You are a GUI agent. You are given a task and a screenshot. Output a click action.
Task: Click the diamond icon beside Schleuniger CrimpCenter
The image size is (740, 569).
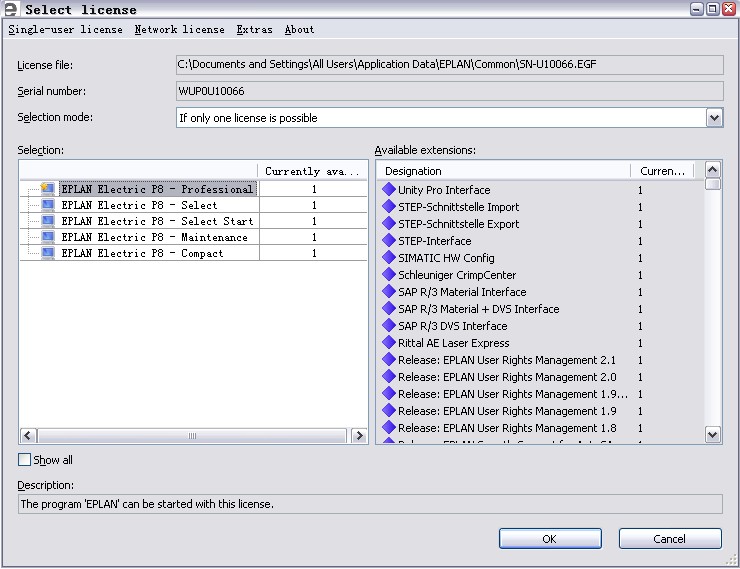click(389, 275)
